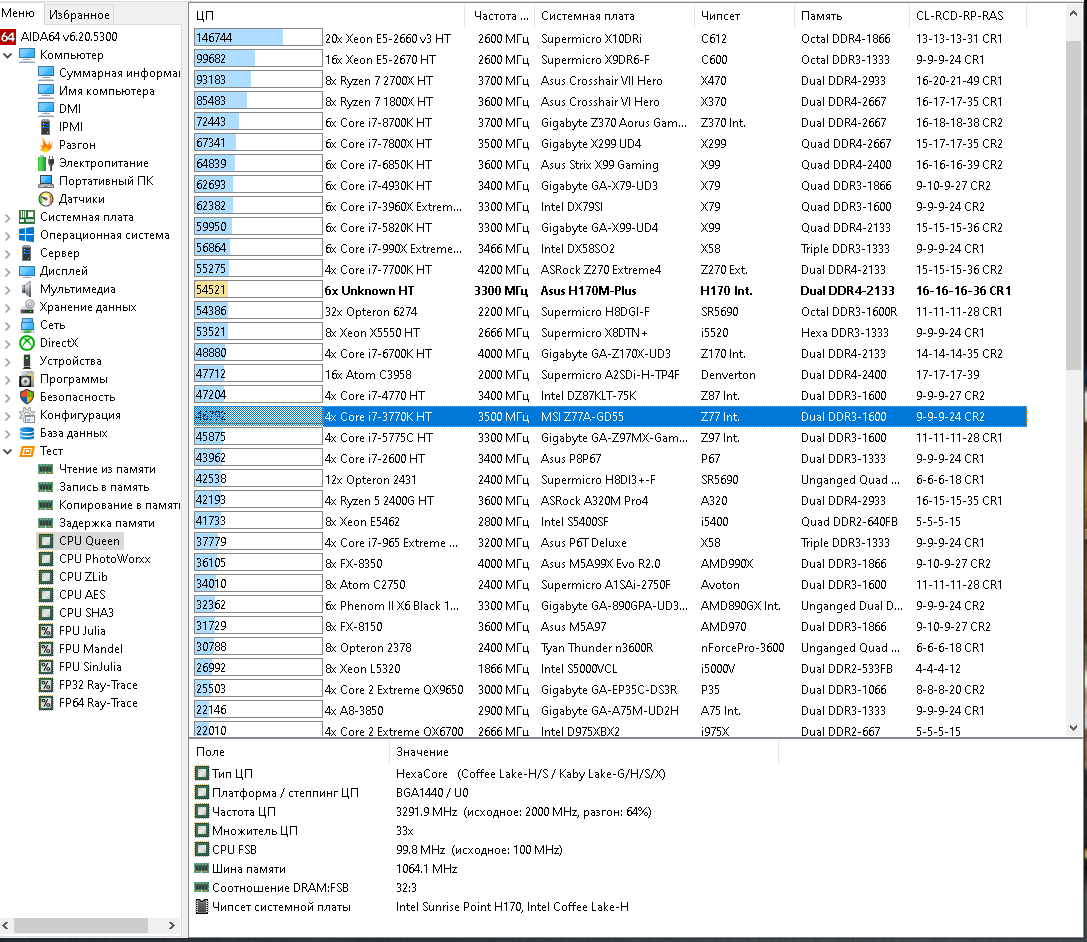Click the CPU PhotoWorxx benchmark icon

[46, 559]
